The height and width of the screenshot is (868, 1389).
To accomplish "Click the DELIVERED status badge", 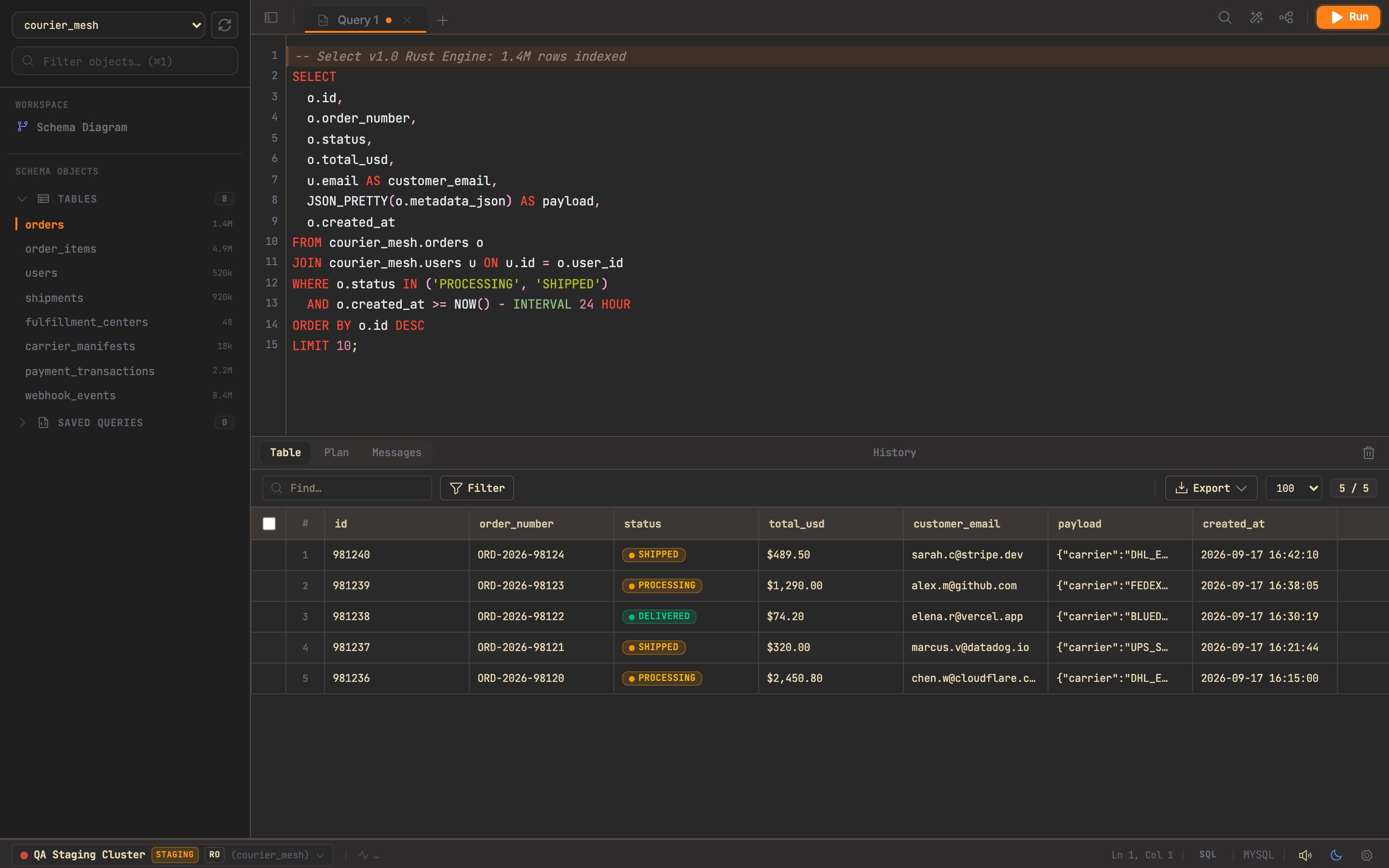I will pos(659,616).
